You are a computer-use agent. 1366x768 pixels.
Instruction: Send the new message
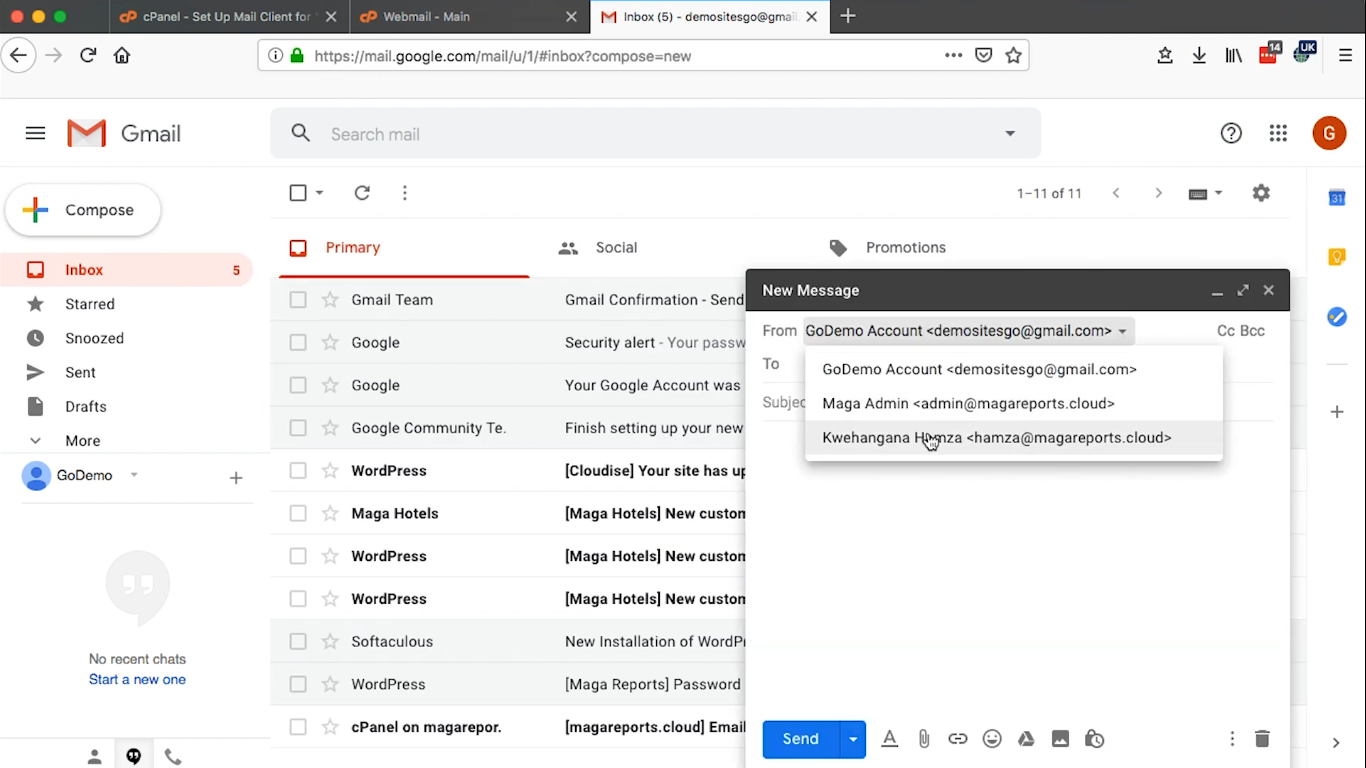coord(800,739)
